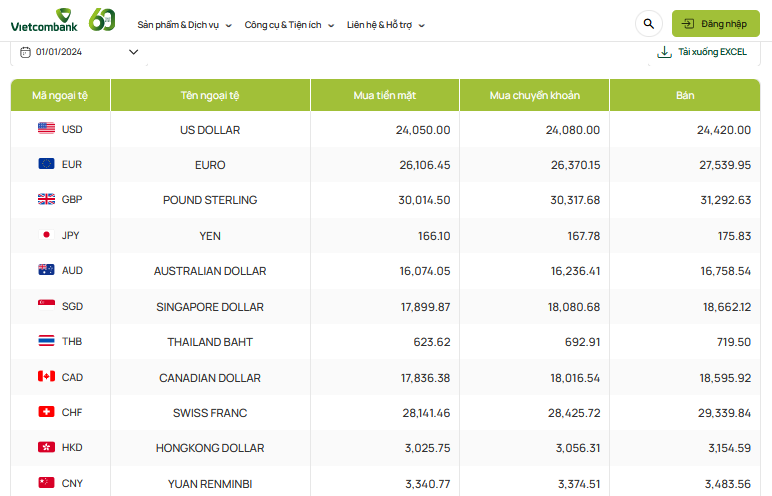Image resolution: width=772 pixels, height=496 pixels.
Task: Select the Japanese flag in the JPY row
Action: (46, 235)
